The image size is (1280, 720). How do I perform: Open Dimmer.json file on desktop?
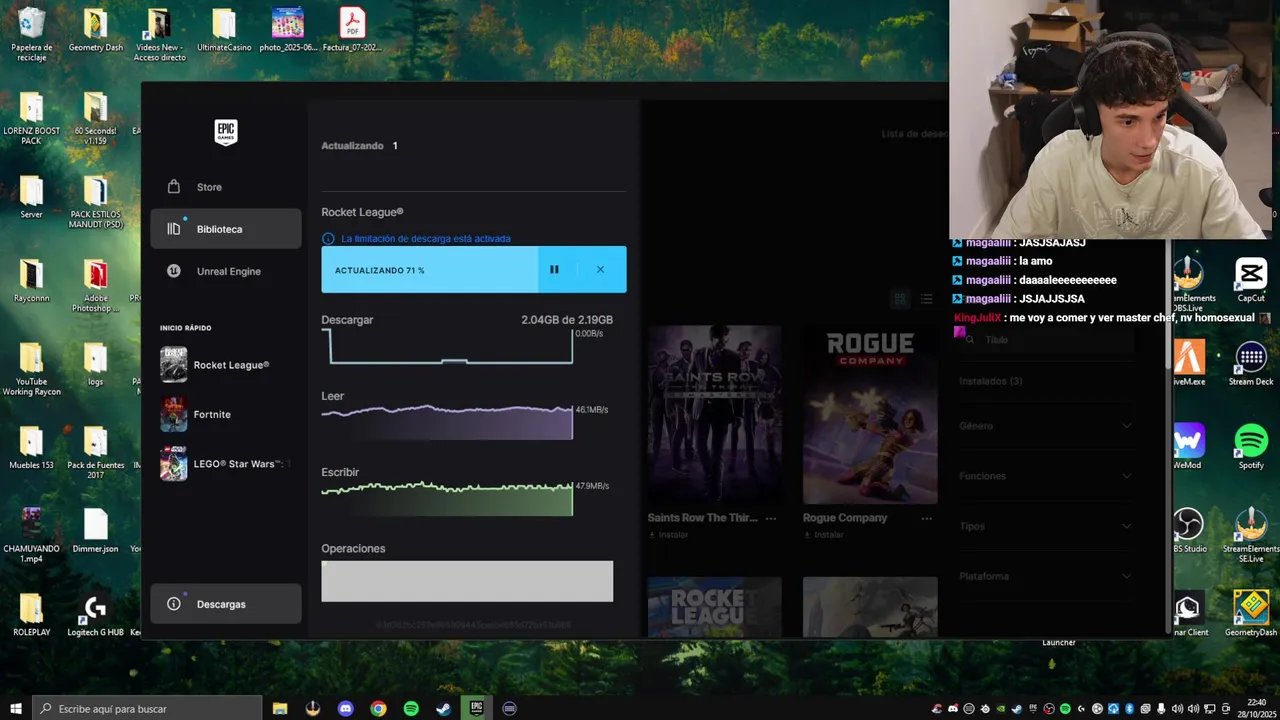(96, 532)
